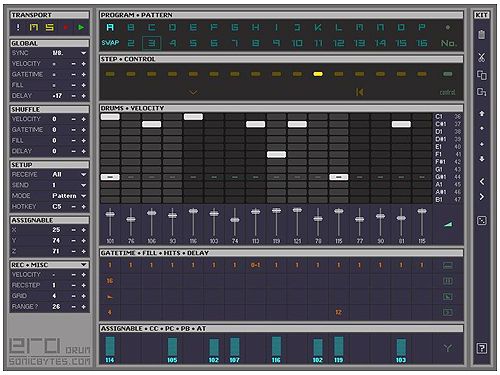Click the copy icon in Kit strip
This screenshot has width=500, height=375.
(x=481, y=75)
